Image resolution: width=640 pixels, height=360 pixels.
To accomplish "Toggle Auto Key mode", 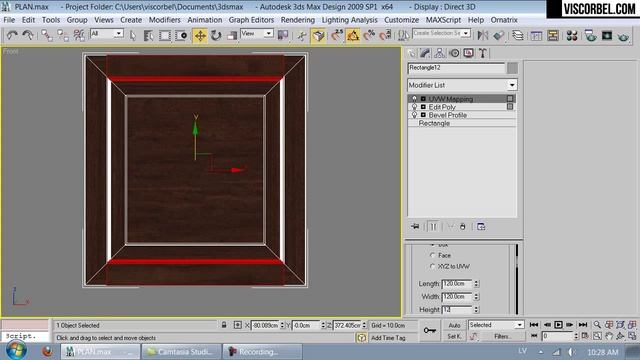I will pyautogui.click(x=454, y=325).
